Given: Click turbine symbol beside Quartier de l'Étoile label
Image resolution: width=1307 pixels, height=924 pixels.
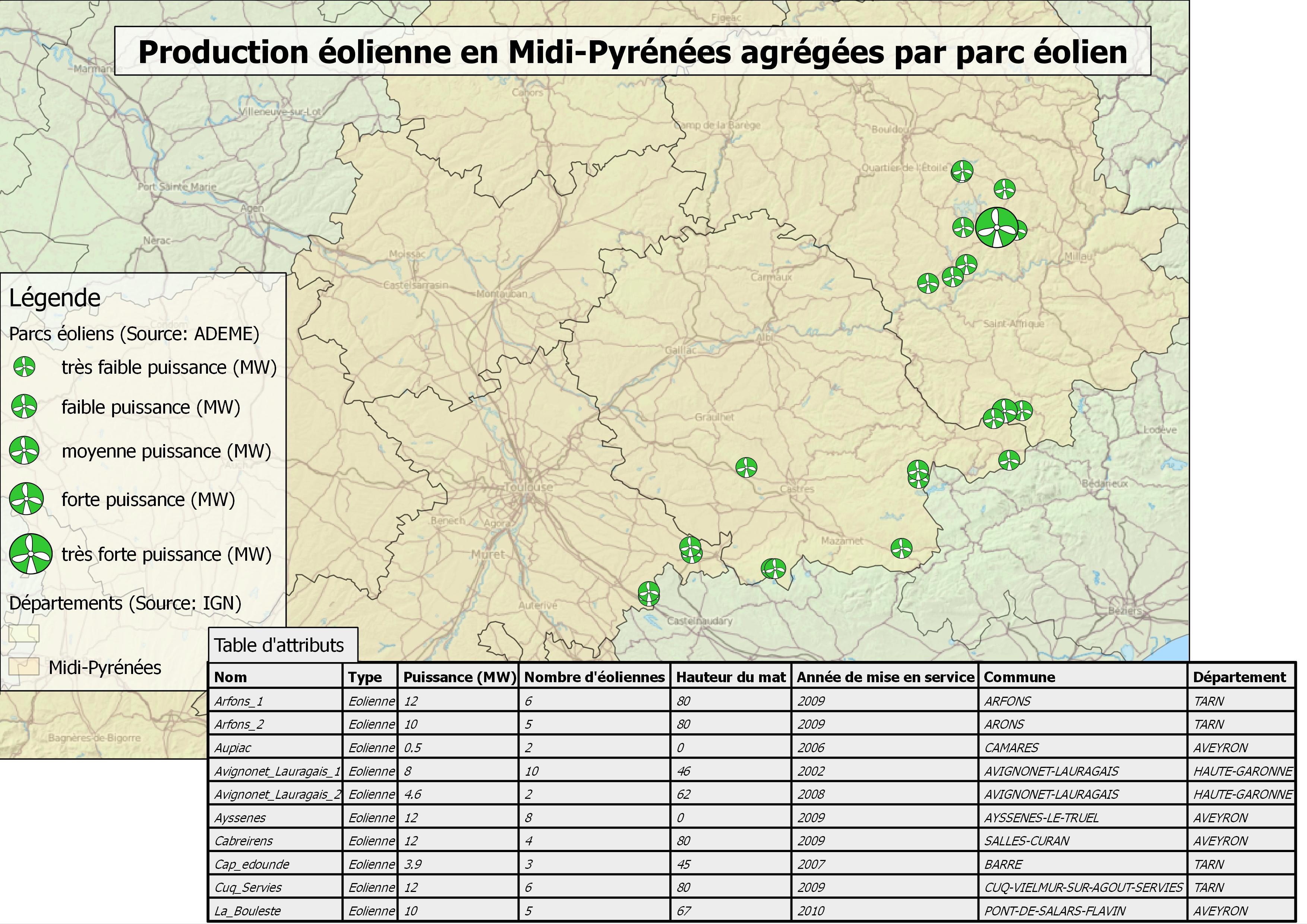Looking at the screenshot, I should 962,171.
